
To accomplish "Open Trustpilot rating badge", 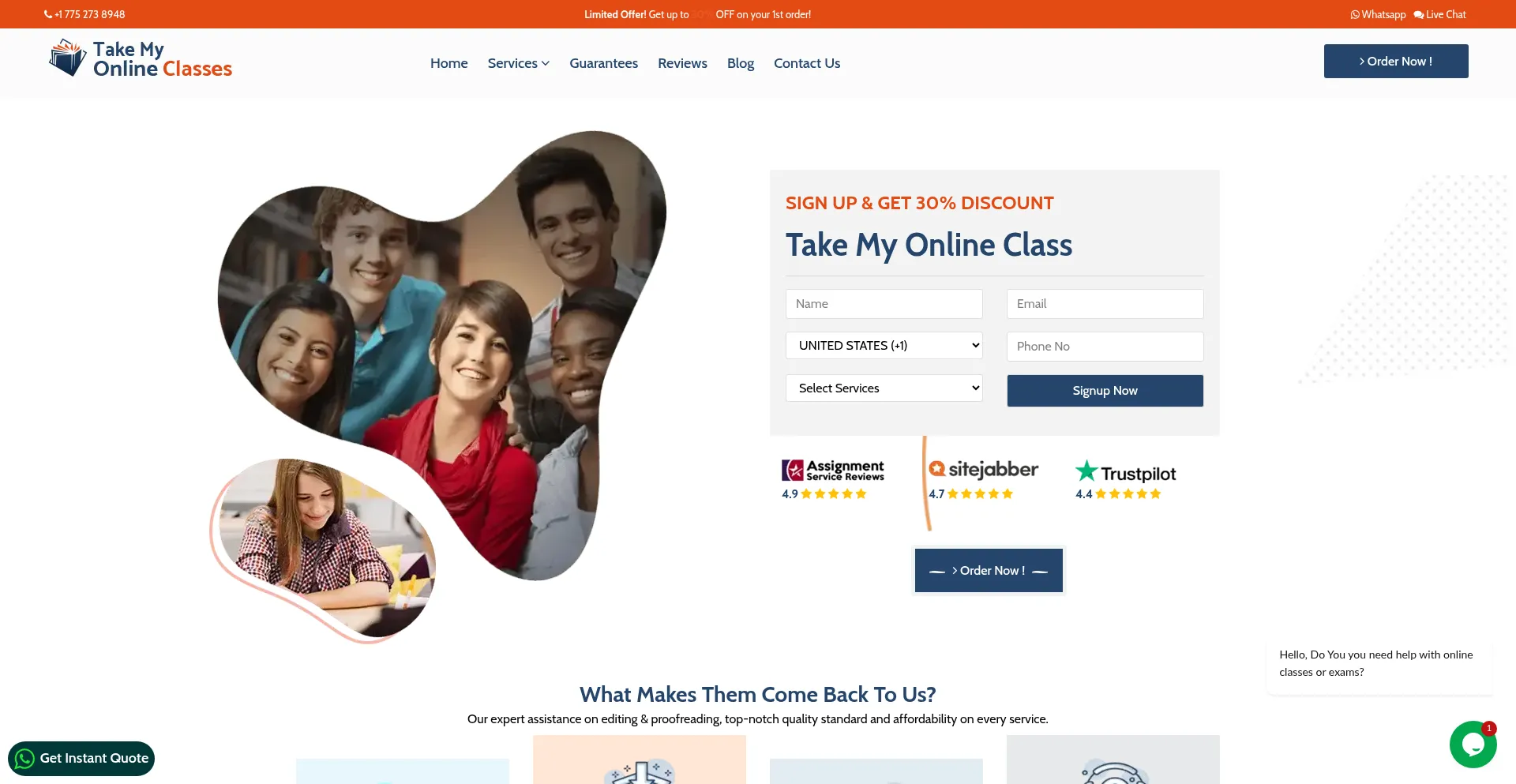I will coord(1125,479).
